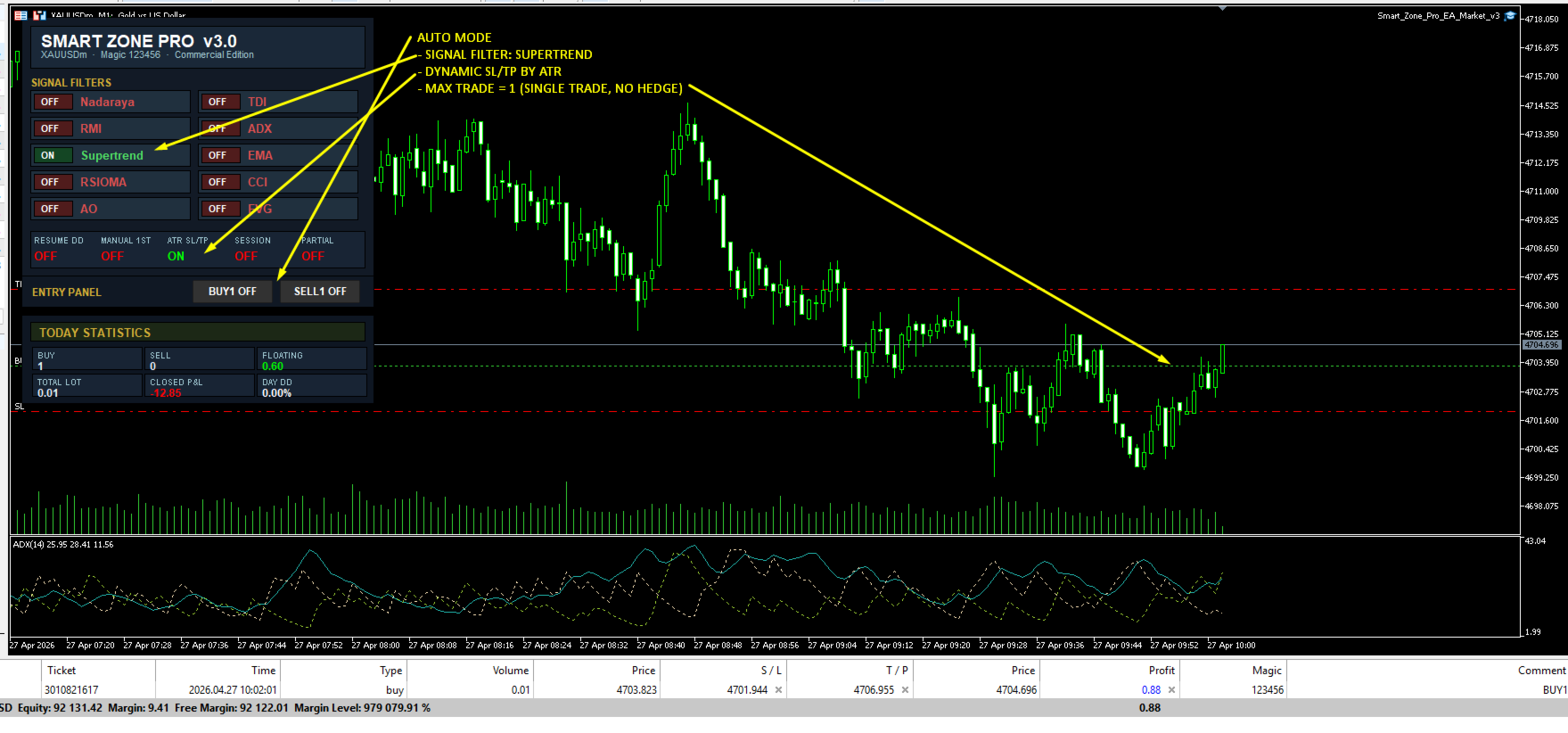Image resolution: width=1568 pixels, height=733 pixels.
Task: Sort trades by Profit column header
Action: [x=1109, y=671]
